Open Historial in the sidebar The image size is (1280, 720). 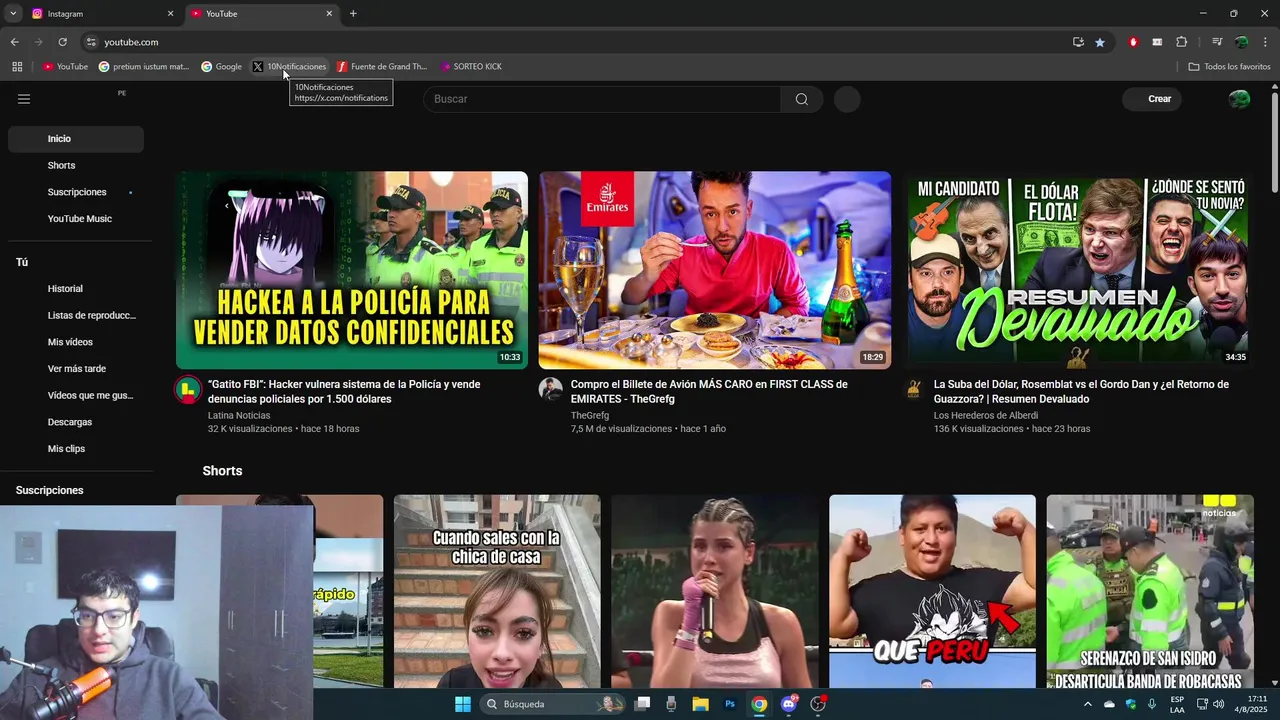pos(76,289)
